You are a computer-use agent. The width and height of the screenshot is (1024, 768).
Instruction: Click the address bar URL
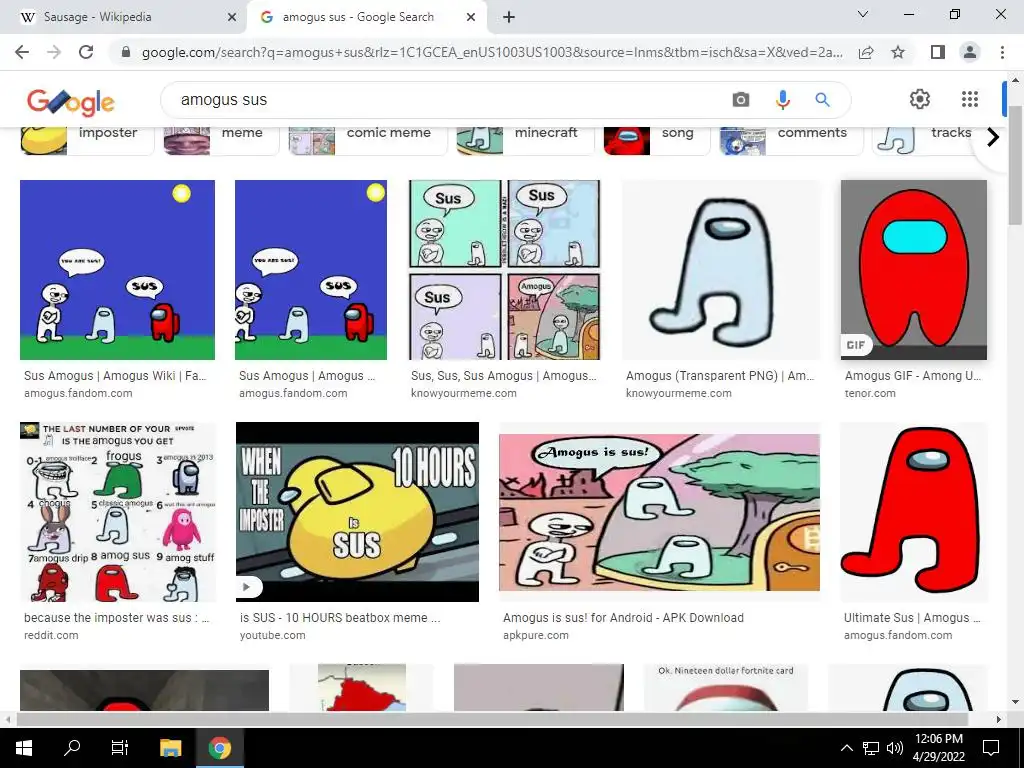tap(492, 52)
